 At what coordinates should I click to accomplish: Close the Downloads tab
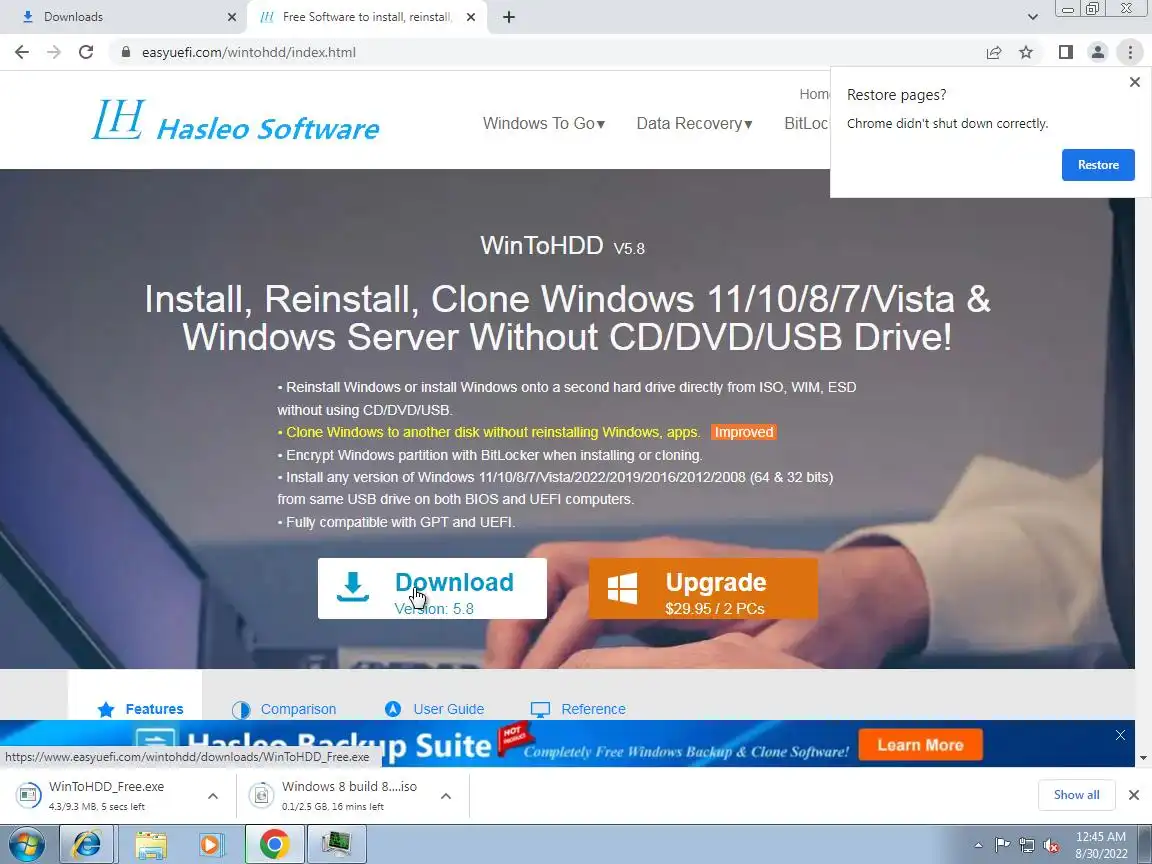[x=232, y=17]
